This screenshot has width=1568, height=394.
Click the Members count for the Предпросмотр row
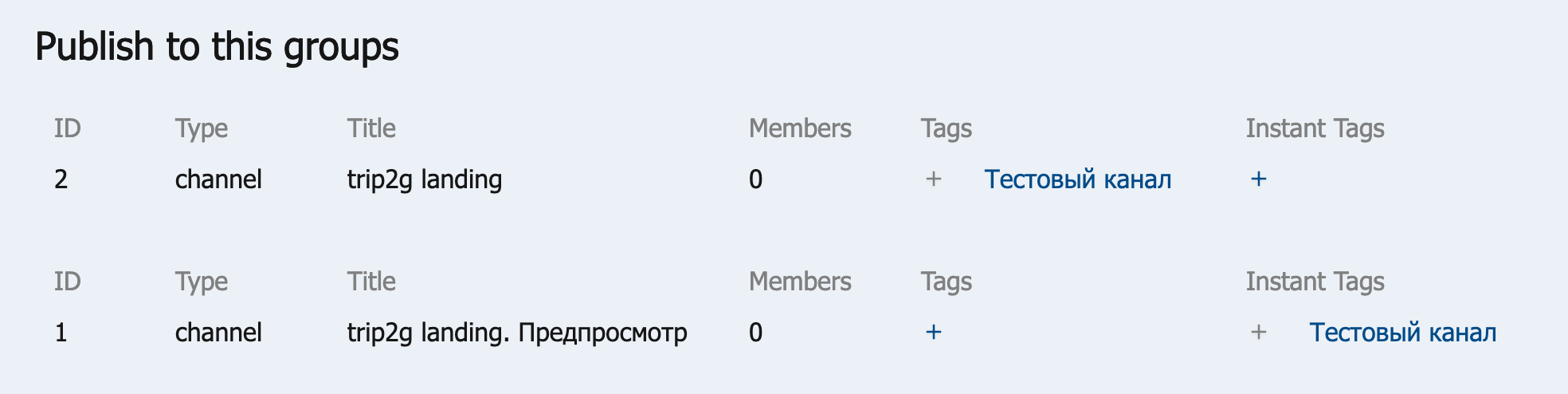coord(755,333)
